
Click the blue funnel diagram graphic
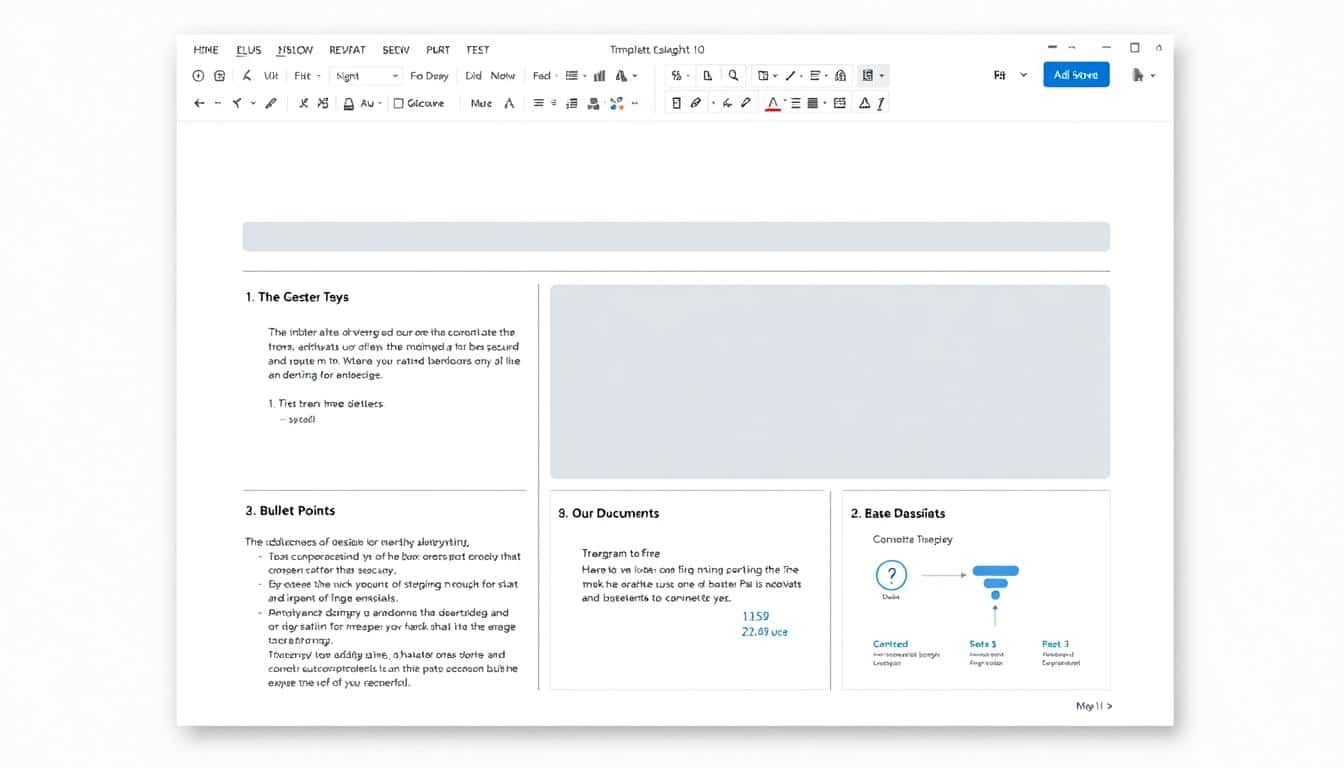pos(995,582)
